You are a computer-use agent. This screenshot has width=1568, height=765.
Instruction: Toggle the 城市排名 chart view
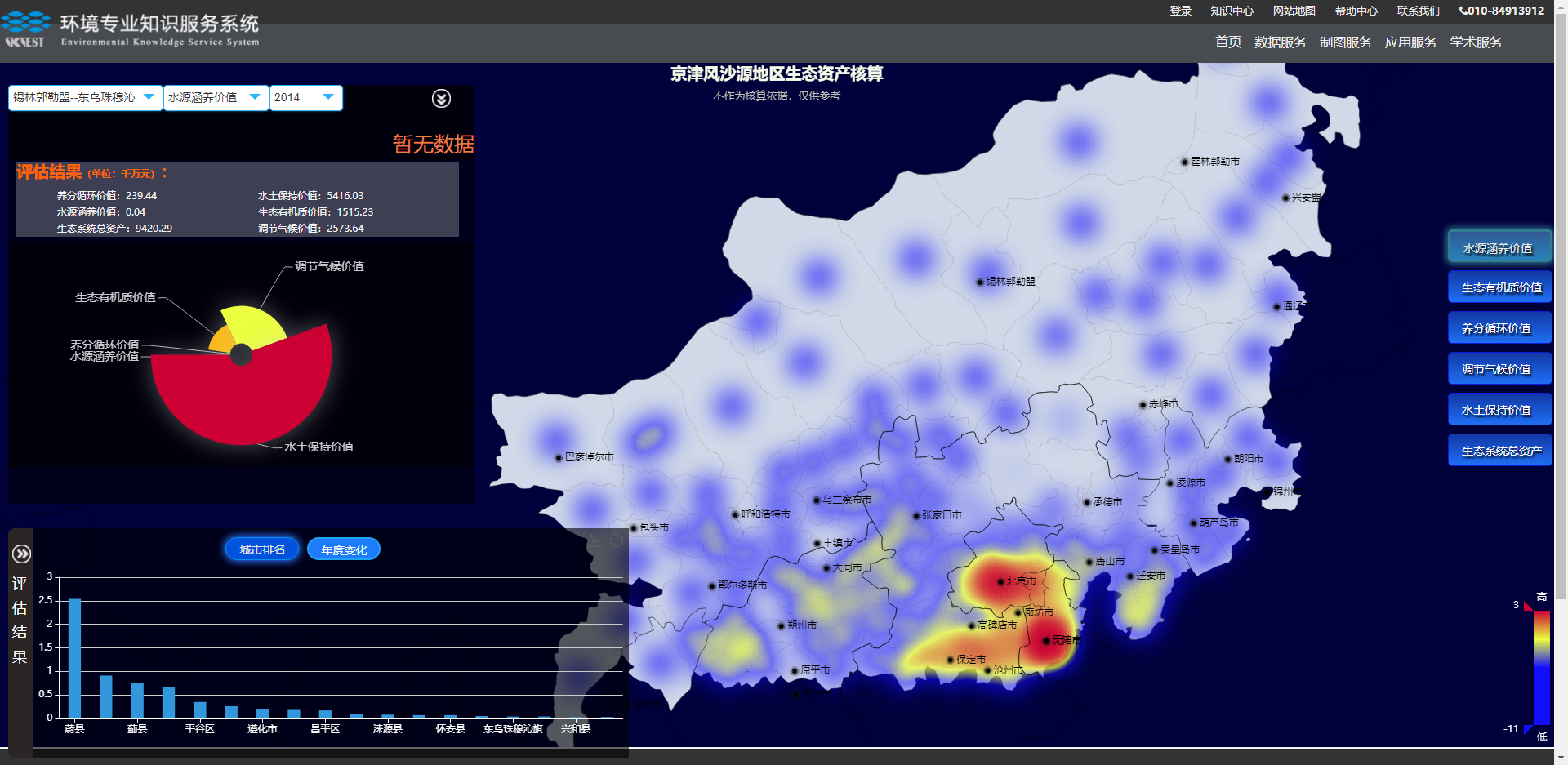262,549
